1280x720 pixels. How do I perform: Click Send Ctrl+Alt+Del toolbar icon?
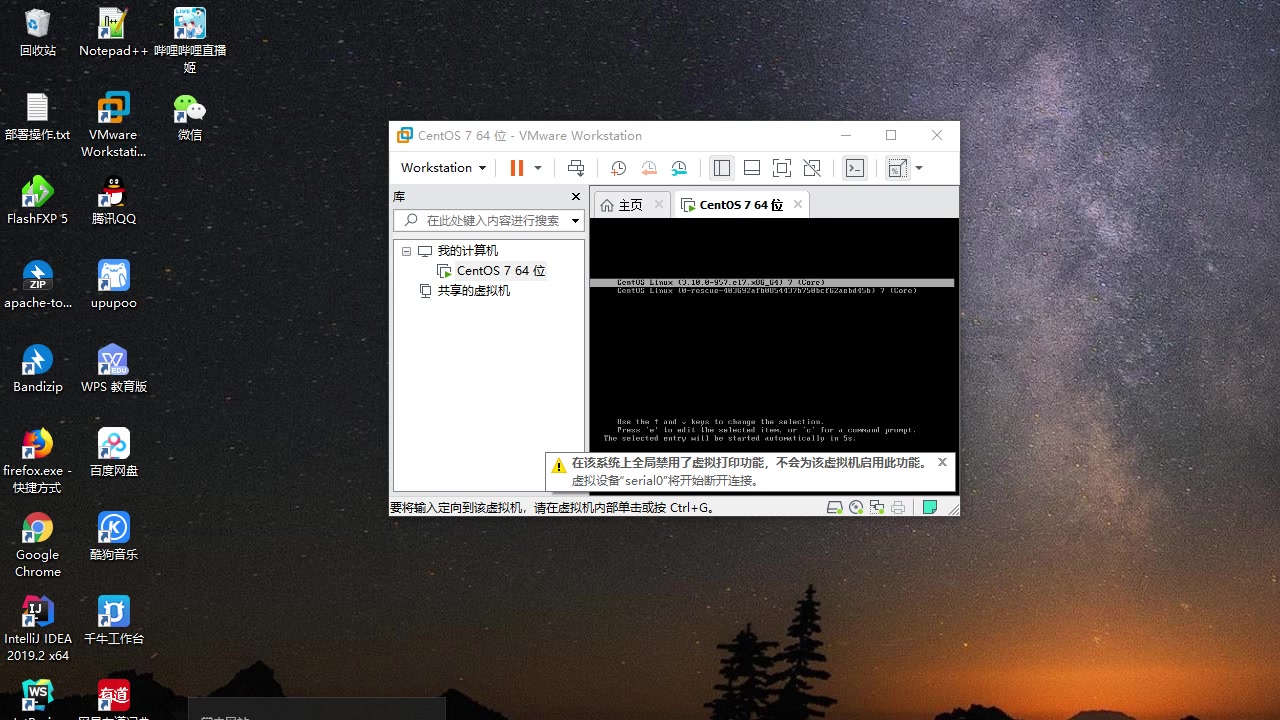point(576,168)
